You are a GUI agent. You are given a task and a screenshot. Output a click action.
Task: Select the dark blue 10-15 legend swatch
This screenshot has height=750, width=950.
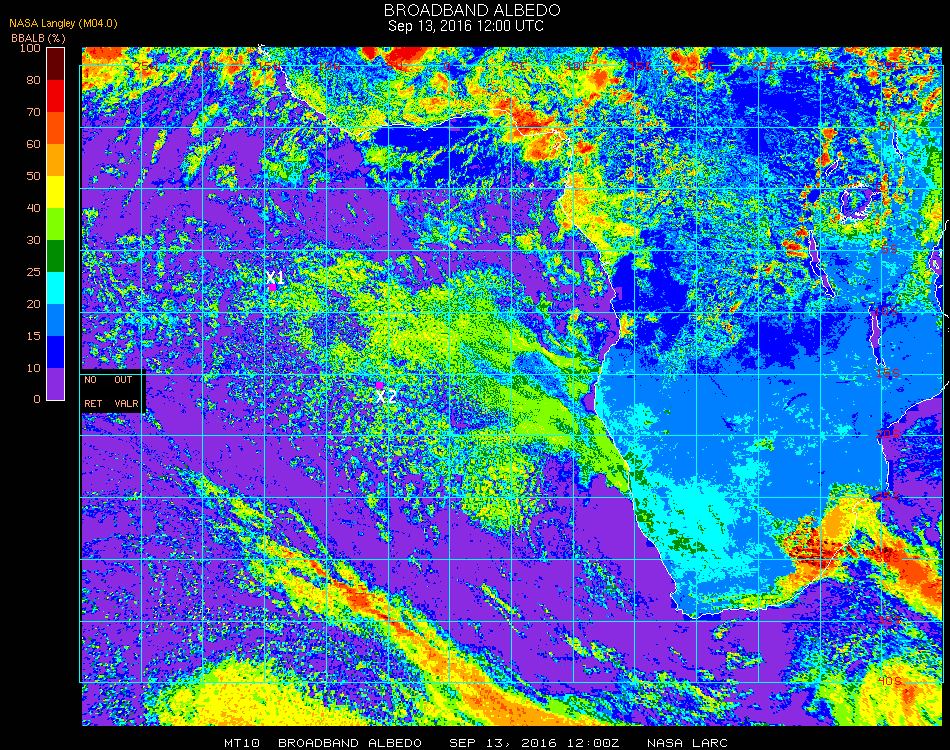coord(55,352)
